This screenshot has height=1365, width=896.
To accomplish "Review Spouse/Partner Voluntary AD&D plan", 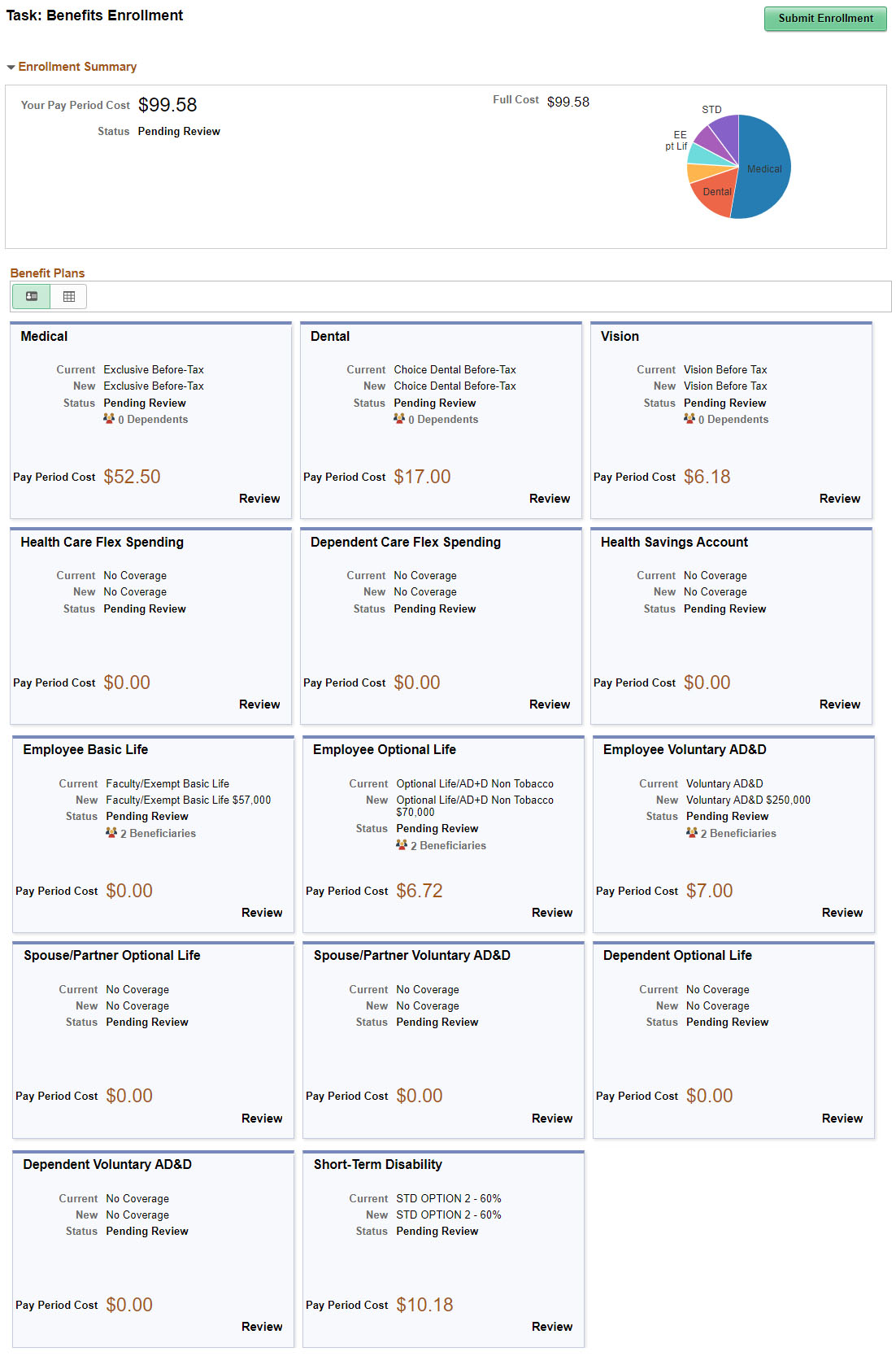I will point(552,1119).
